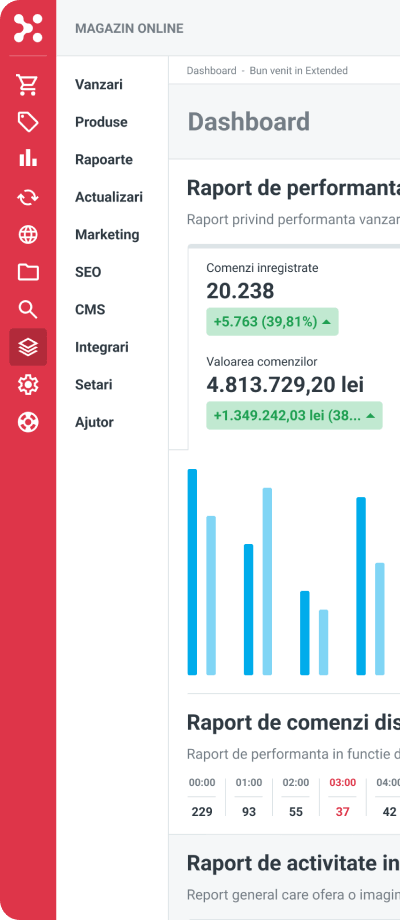400x920 pixels.
Task: Select the stacked layers integrations icon
Action: pos(28,347)
